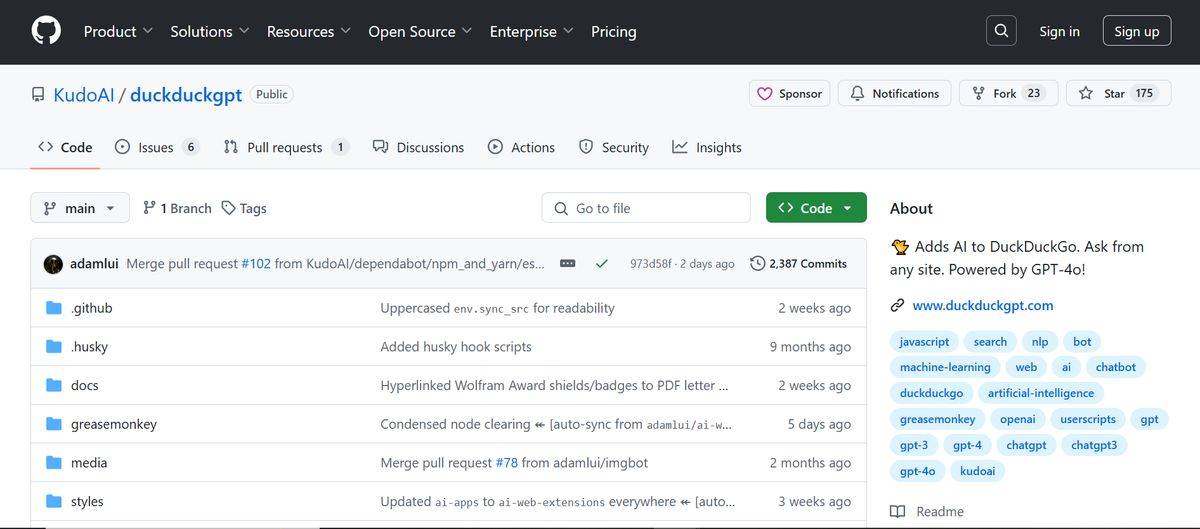The image size is (1200, 529).
Task: Click the Sponsor heart icon
Action: click(x=765, y=93)
